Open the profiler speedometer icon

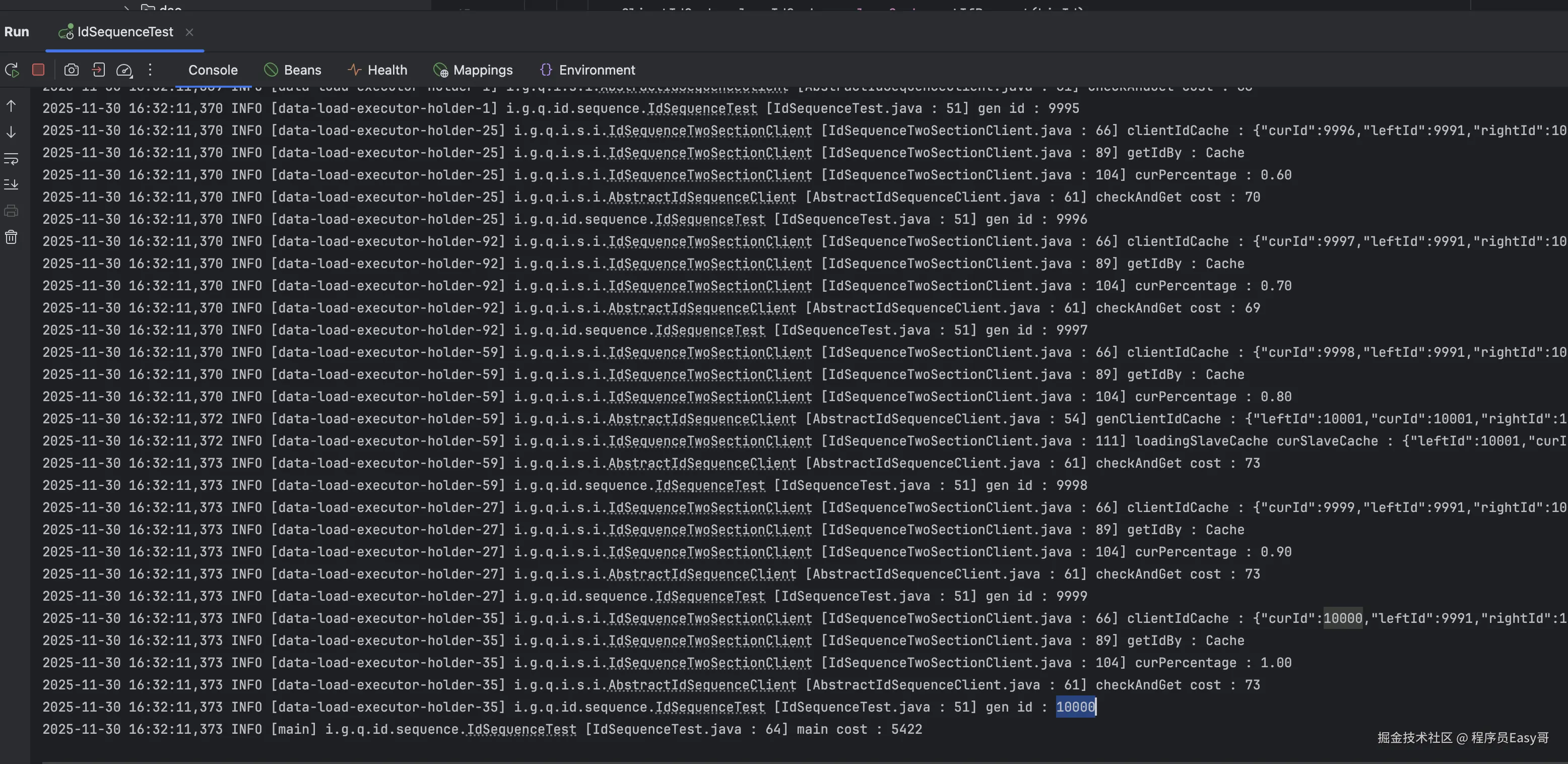tap(124, 70)
